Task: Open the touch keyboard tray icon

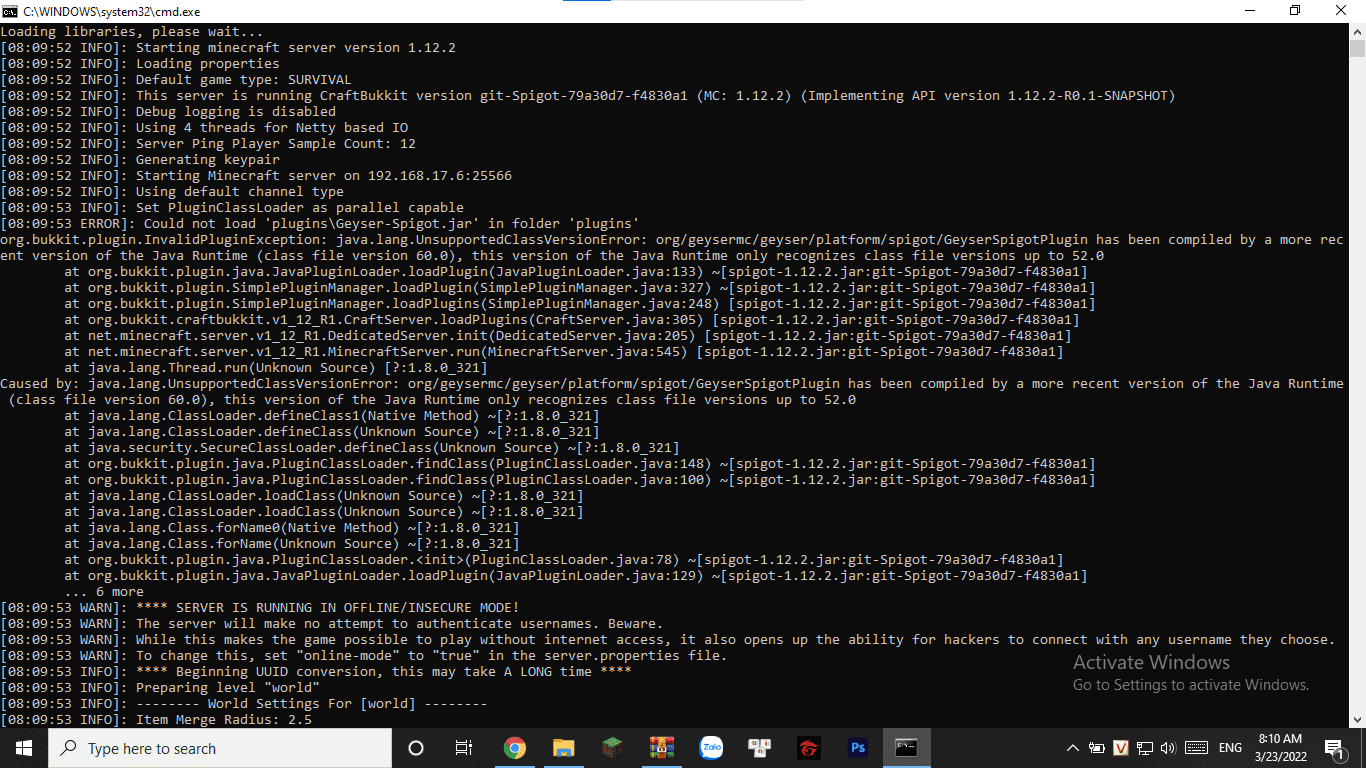Action: point(1195,748)
